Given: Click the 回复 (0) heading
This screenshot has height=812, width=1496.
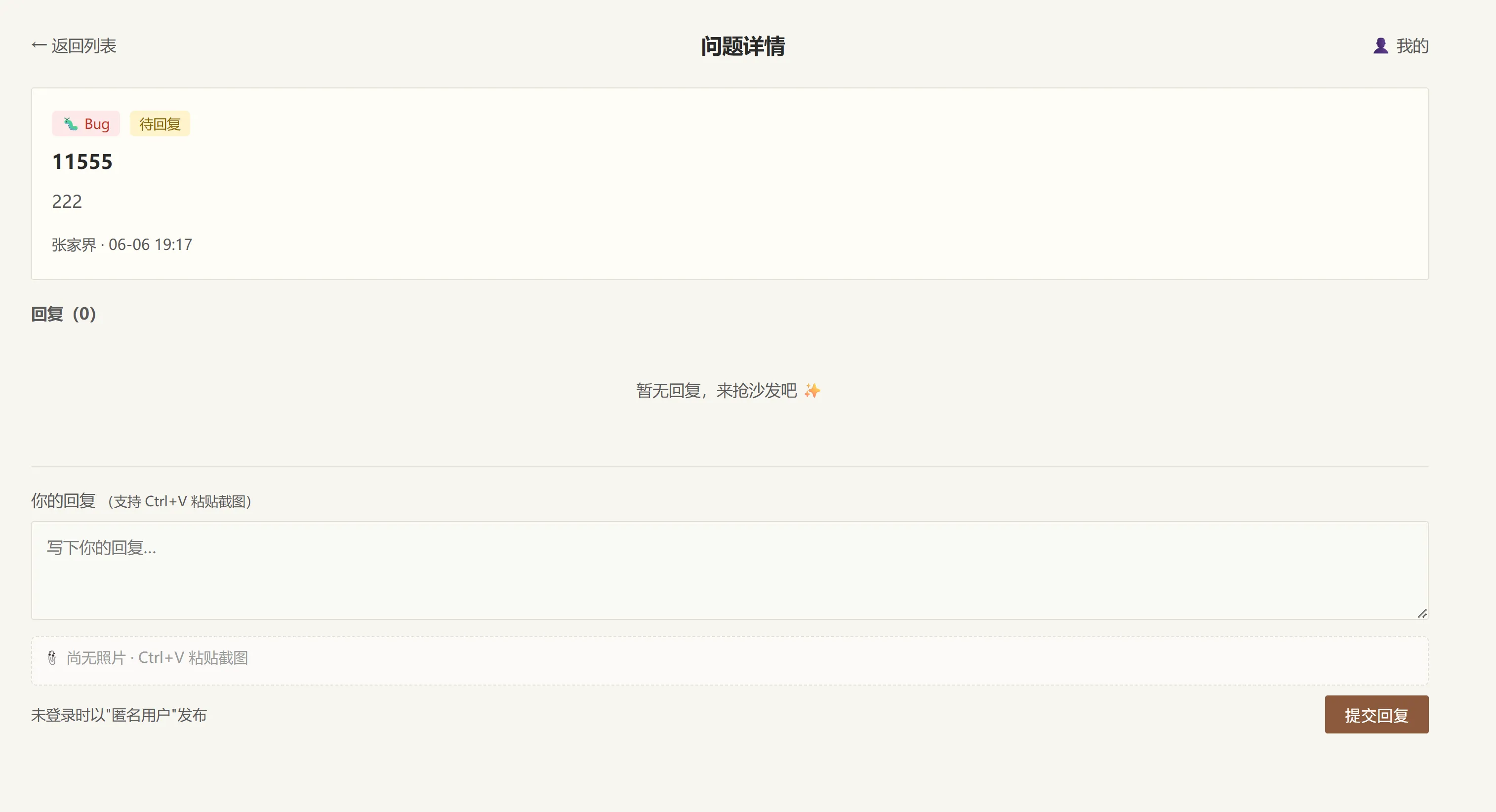Looking at the screenshot, I should 64,314.
